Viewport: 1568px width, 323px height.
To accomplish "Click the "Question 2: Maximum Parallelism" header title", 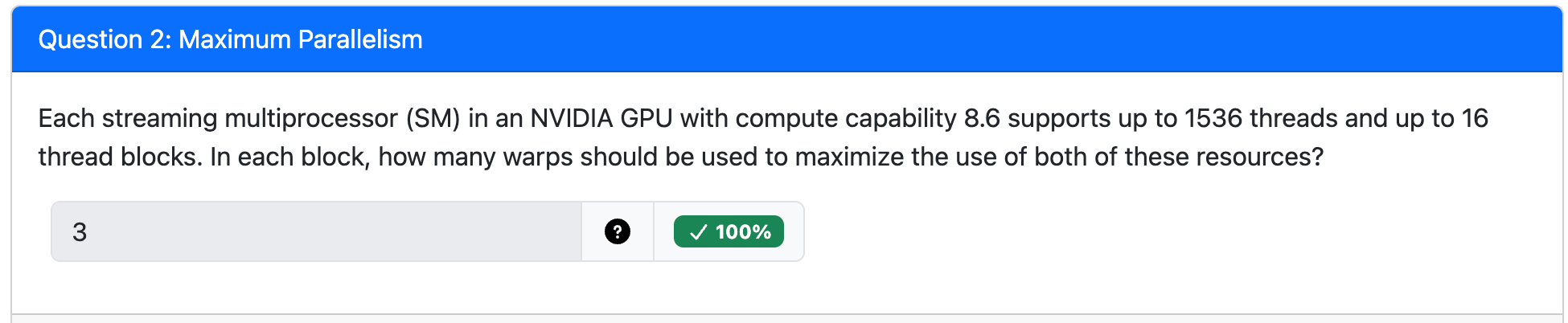I will coord(230,39).
